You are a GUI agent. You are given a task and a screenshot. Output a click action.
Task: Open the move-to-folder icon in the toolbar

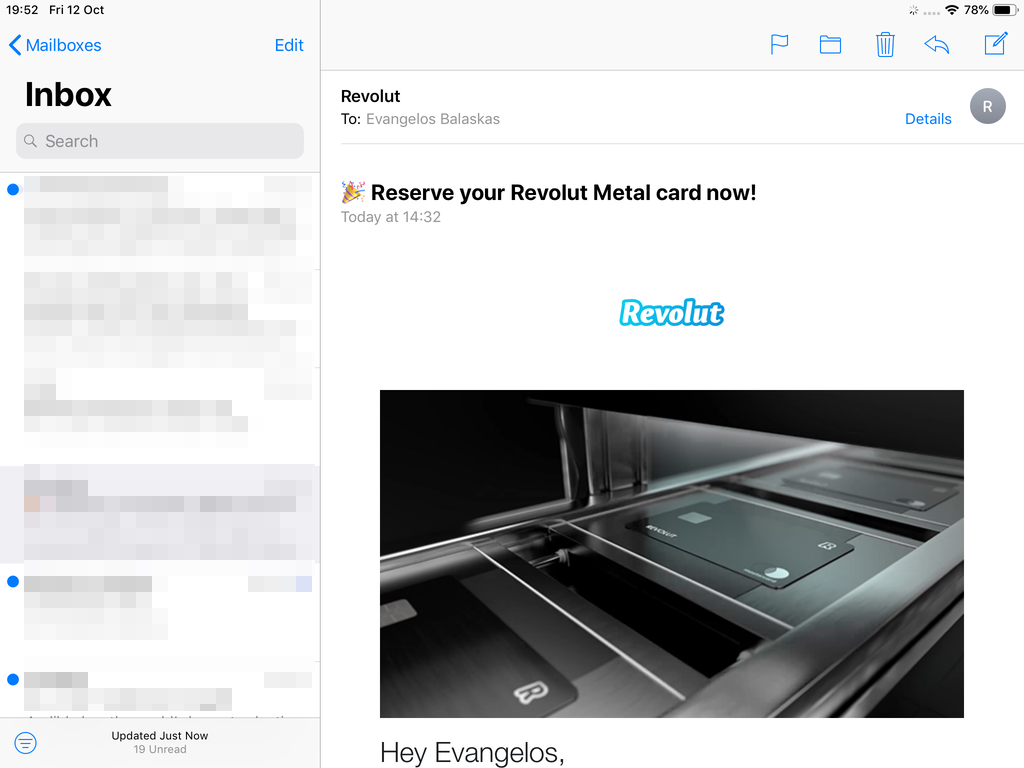[830, 44]
